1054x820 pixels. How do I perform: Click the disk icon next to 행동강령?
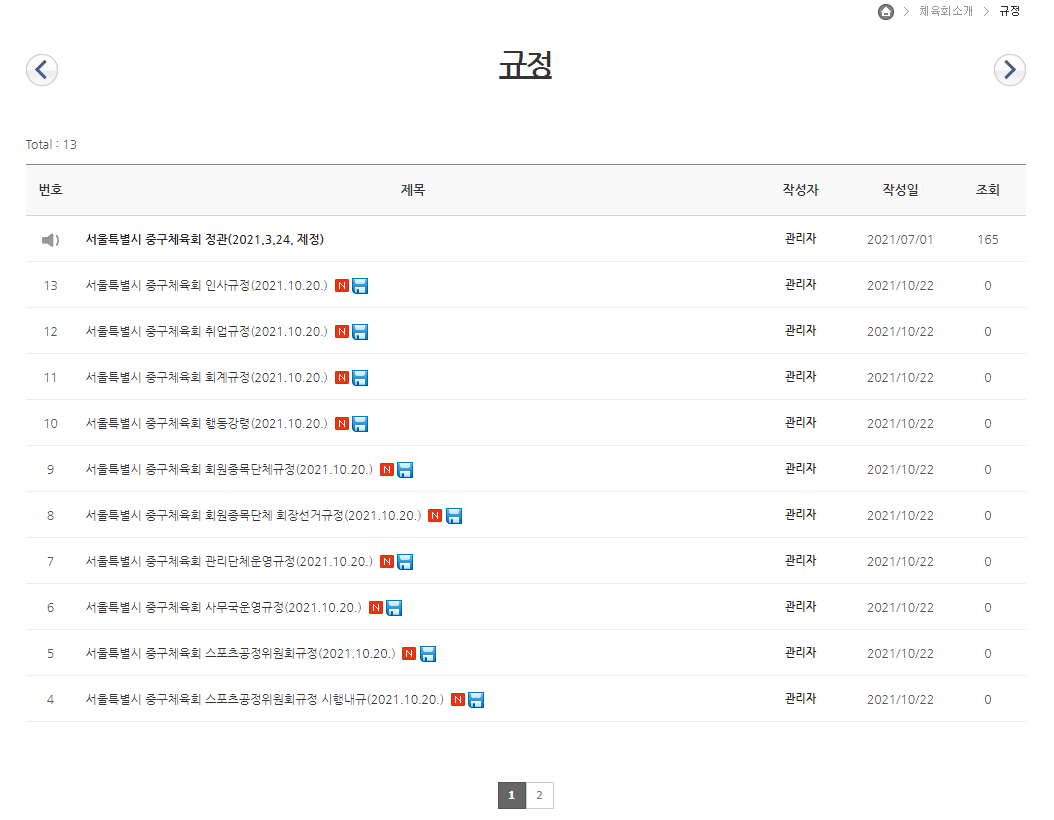pos(361,424)
